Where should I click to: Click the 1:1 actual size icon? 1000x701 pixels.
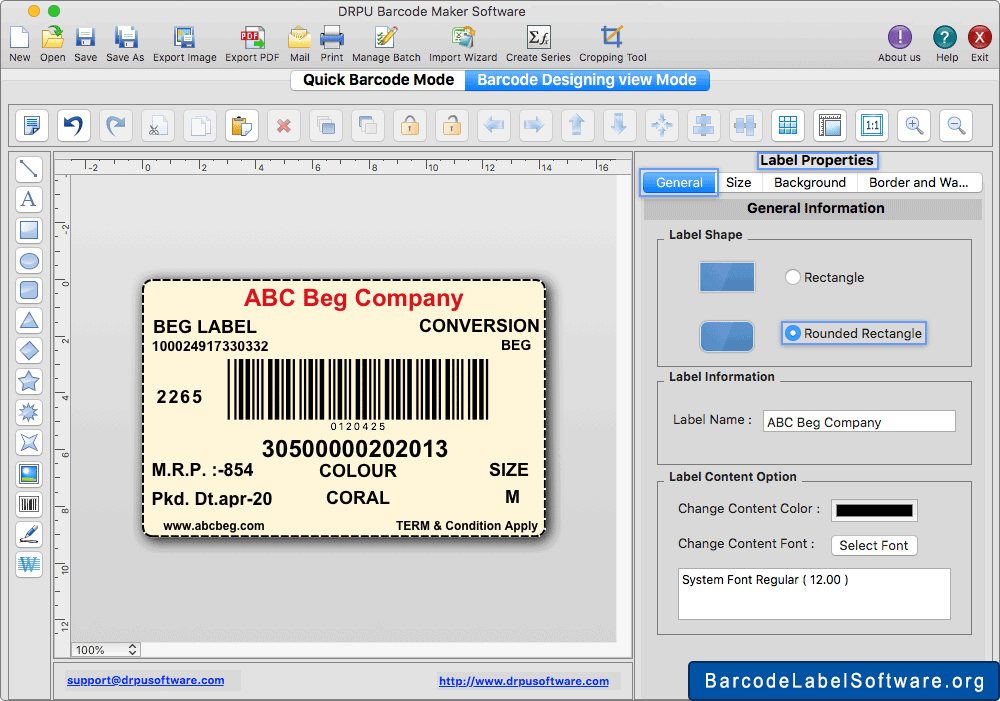872,125
